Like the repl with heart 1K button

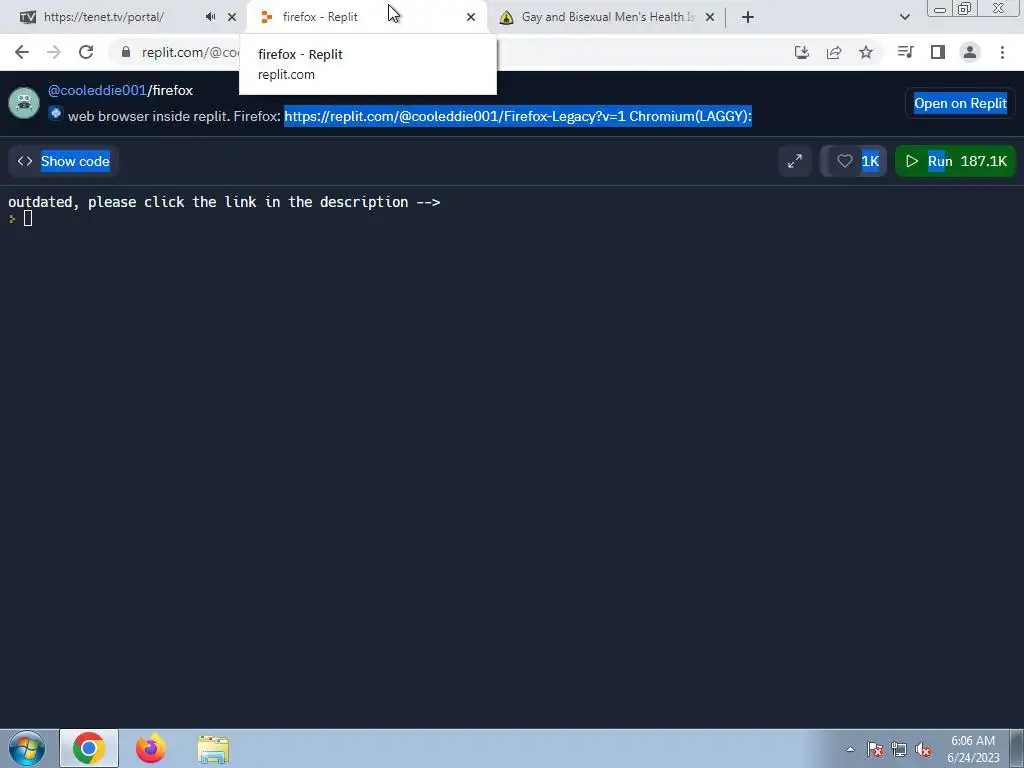[854, 161]
